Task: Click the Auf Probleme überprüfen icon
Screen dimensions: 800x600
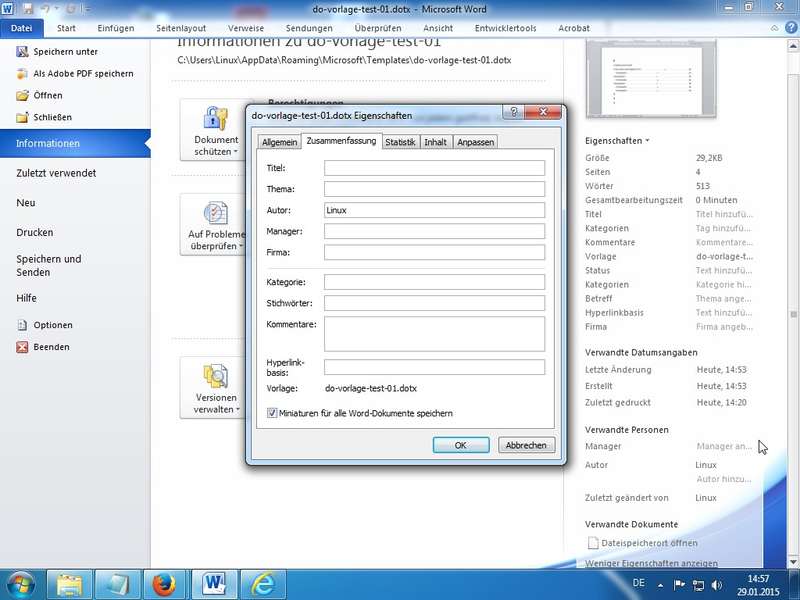Action: (216, 213)
